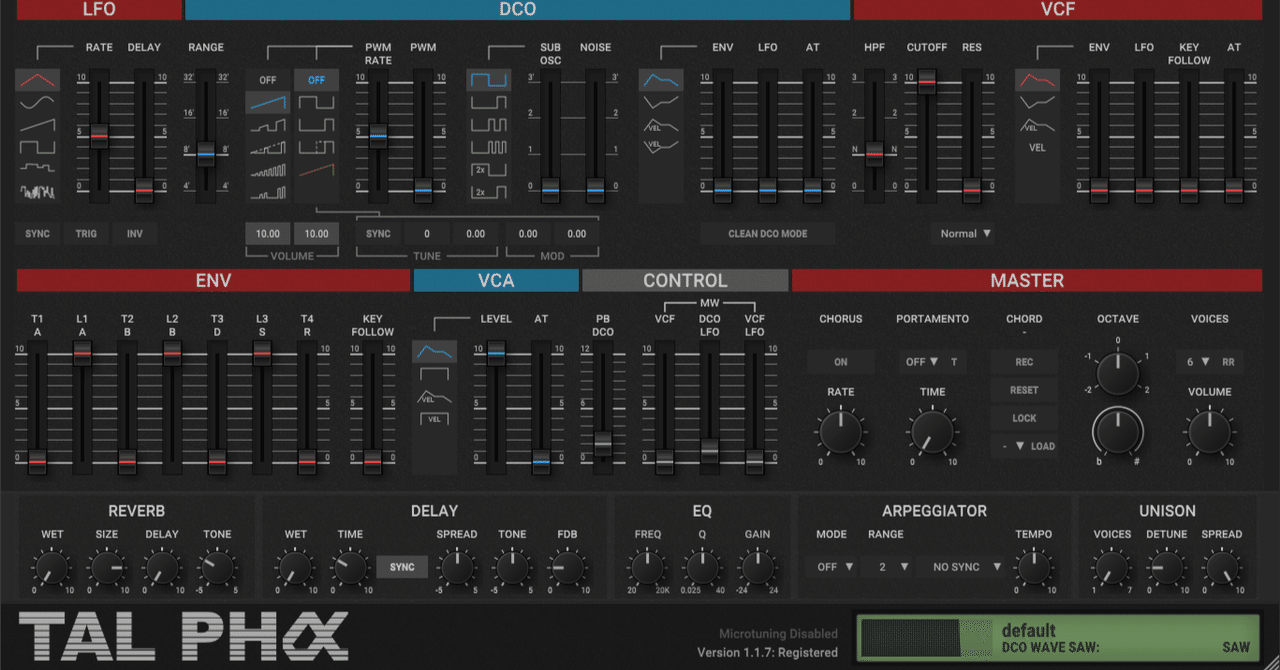Click the LFO RATE slider handle
The height and width of the screenshot is (670, 1280).
coord(99,136)
